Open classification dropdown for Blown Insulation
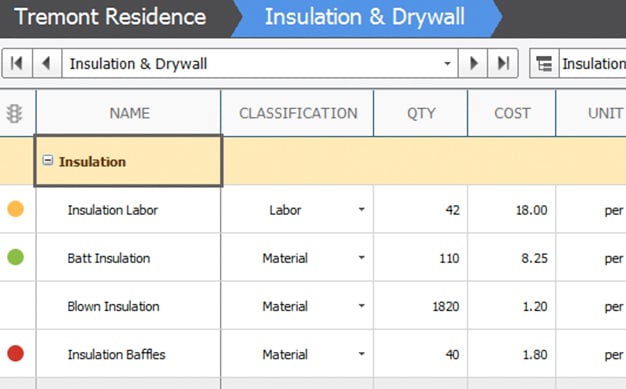626x389 pixels. [362, 306]
